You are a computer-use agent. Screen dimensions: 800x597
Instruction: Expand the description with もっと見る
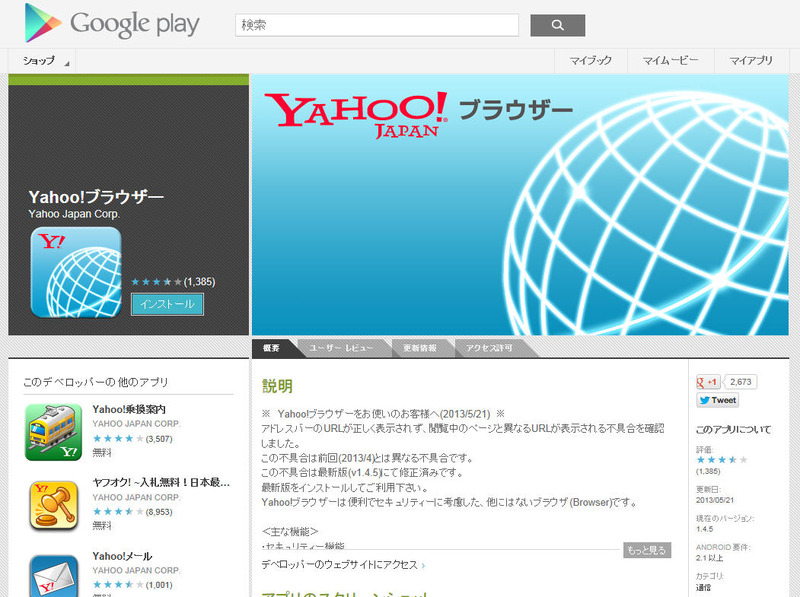point(647,550)
